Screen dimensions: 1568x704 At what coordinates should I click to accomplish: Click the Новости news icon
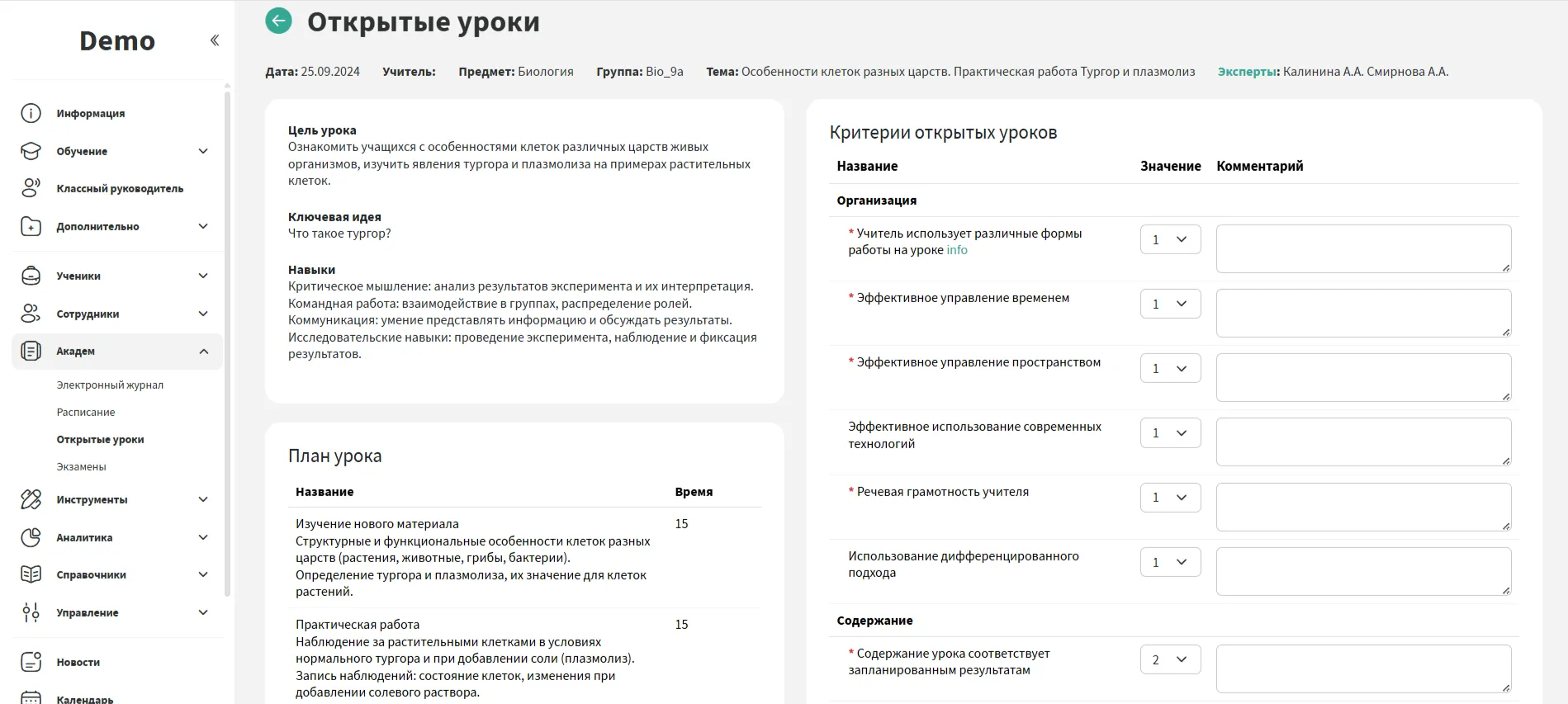(x=31, y=662)
